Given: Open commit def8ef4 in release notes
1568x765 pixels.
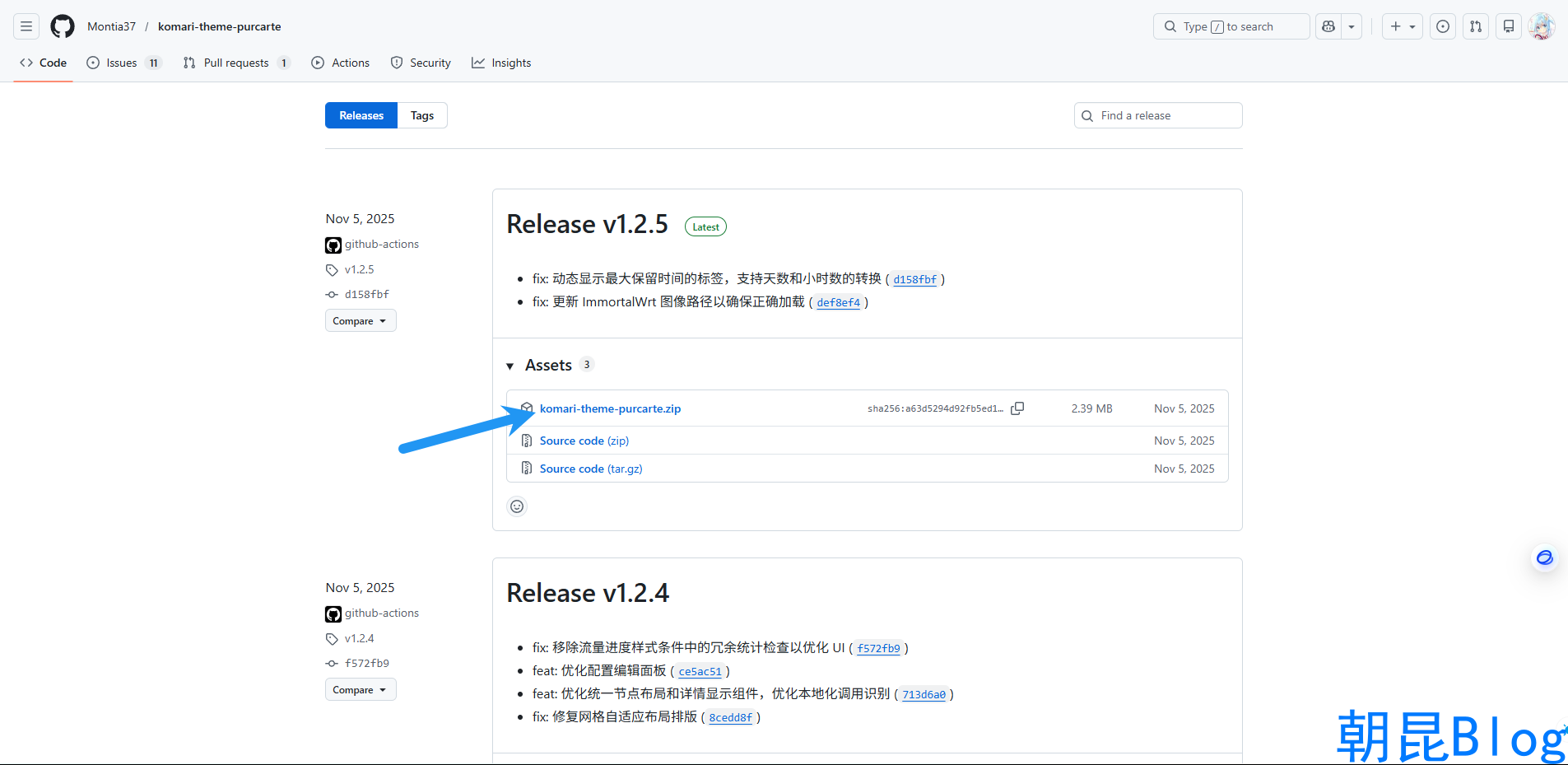Looking at the screenshot, I should pos(839,302).
